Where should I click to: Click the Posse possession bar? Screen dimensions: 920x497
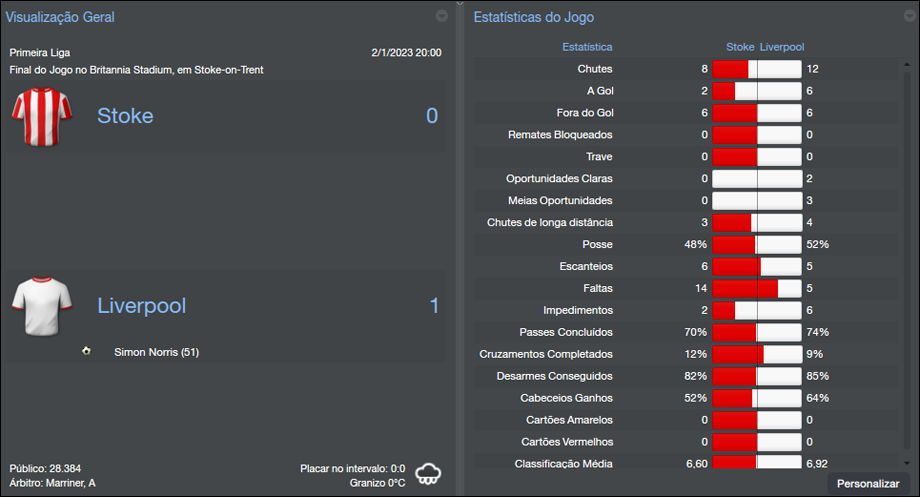[757, 244]
